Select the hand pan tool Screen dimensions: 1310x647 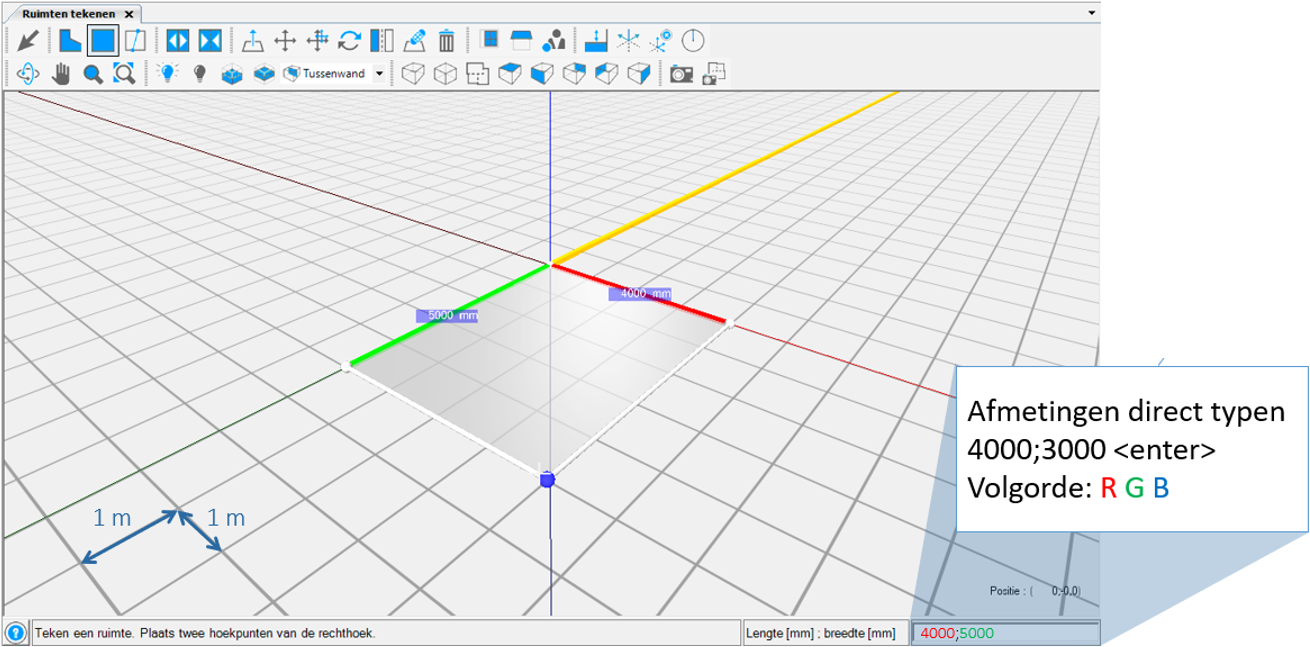click(62, 73)
